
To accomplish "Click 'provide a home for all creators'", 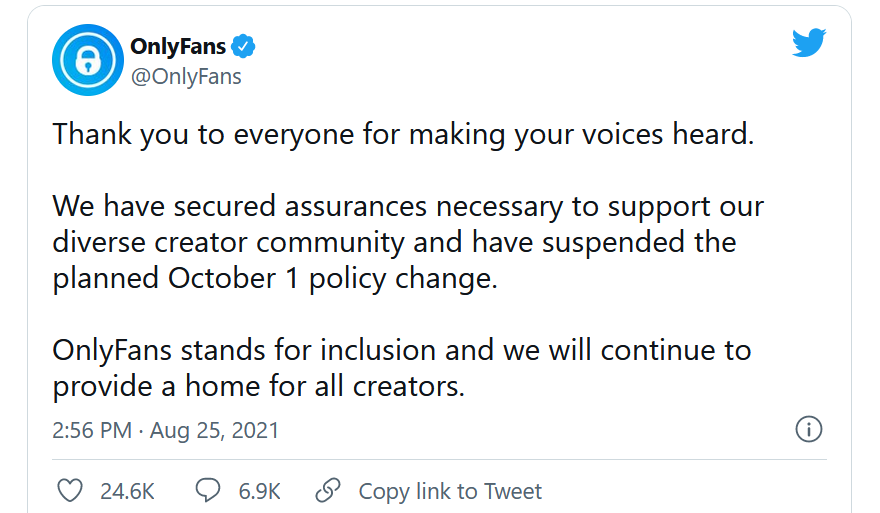I will click(x=259, y=386).
